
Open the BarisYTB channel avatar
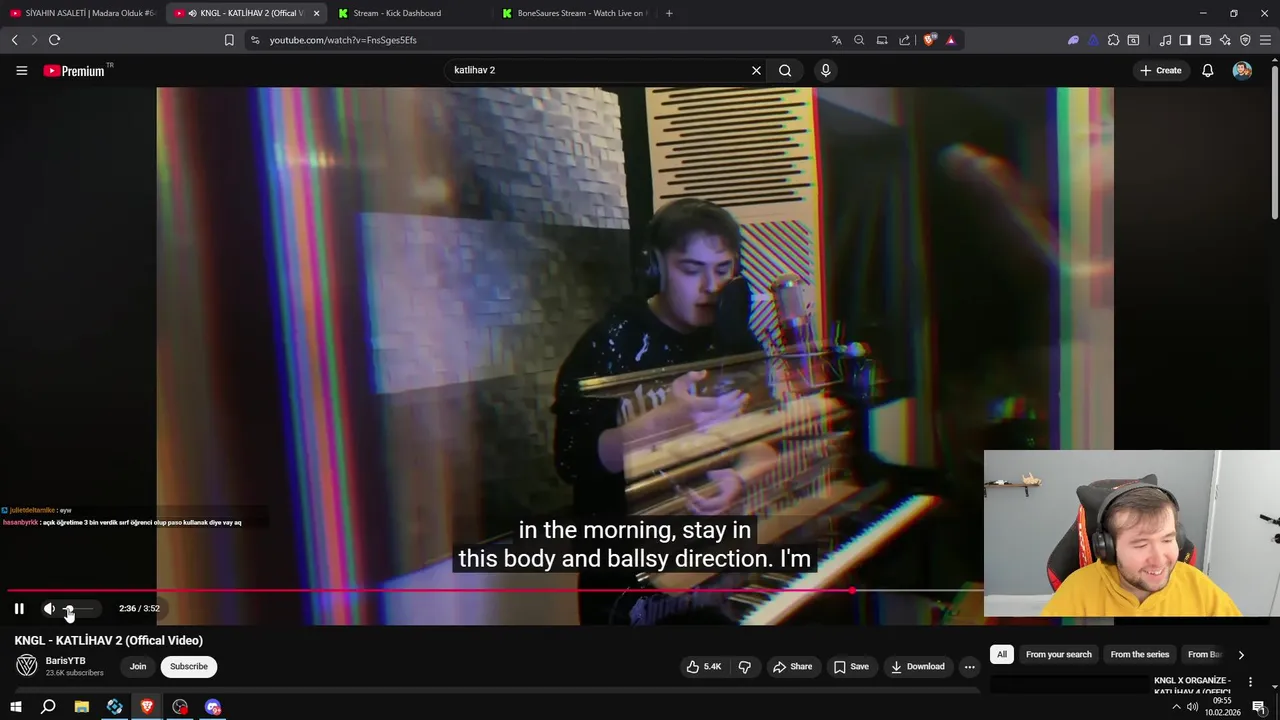point(27,666)
